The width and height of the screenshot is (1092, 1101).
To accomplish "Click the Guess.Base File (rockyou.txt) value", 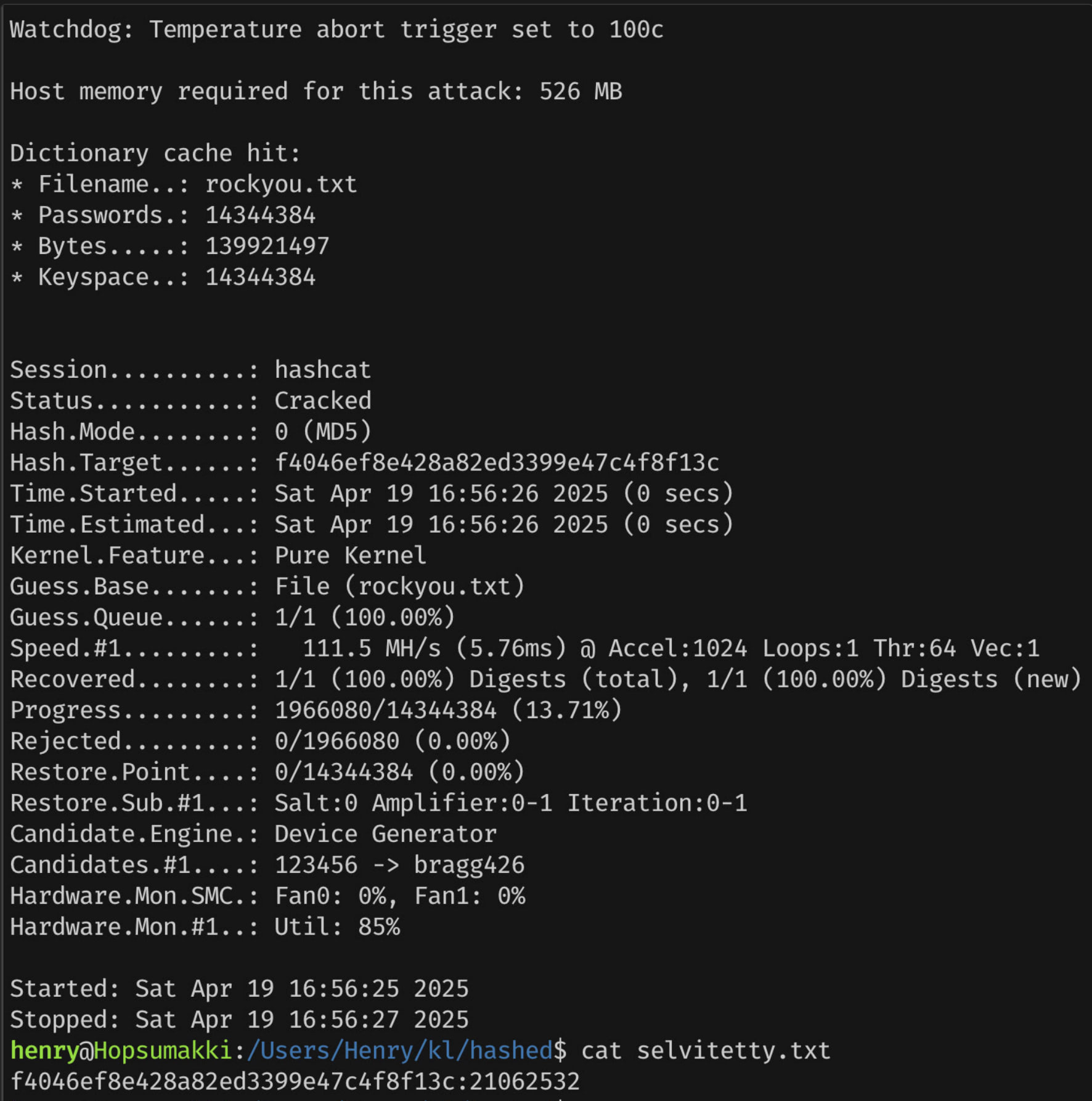I will [x=399, y=586].
